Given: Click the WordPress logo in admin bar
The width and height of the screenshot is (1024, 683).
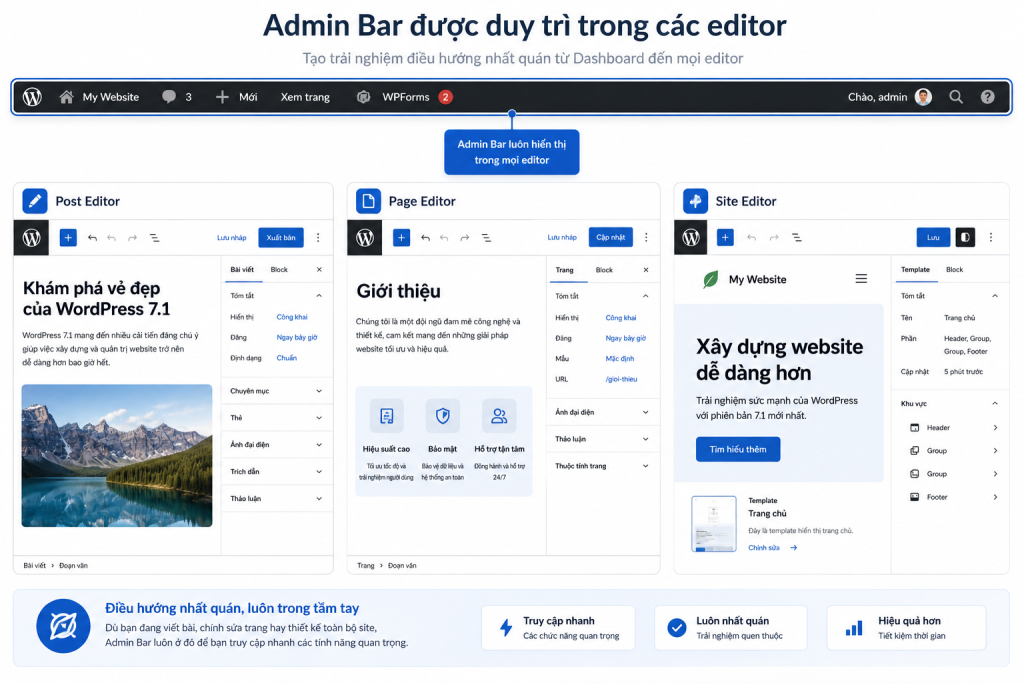Looking at the screenshot, I should [x=32, y=97].
